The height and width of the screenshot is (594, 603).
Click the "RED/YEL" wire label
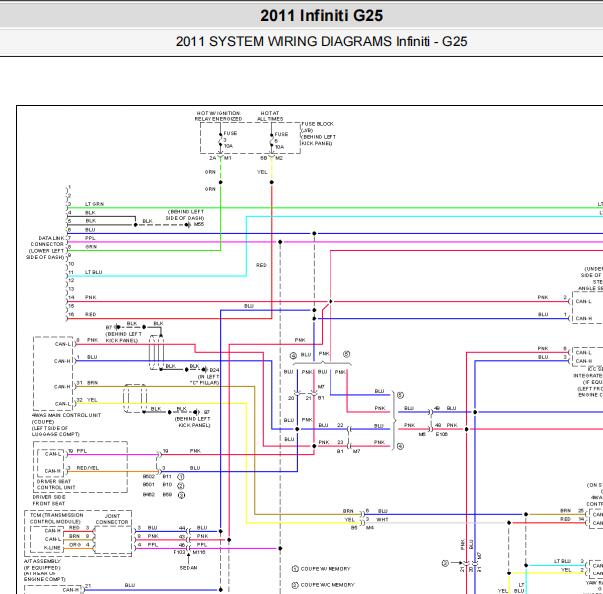coord(87,468)
